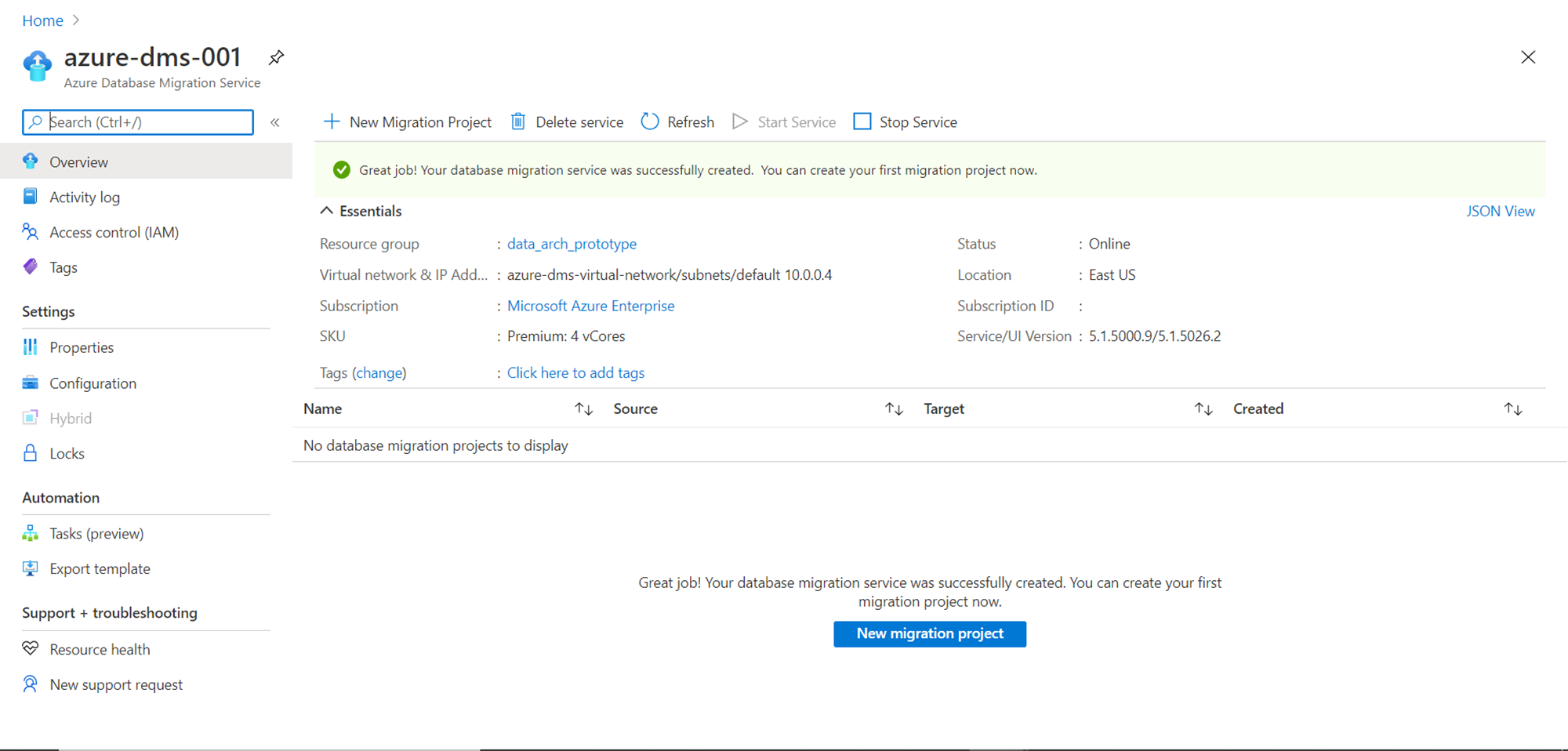Sort projects by Source column arrows
This screenshot has width=1568, height=751.
click(894, 408)
